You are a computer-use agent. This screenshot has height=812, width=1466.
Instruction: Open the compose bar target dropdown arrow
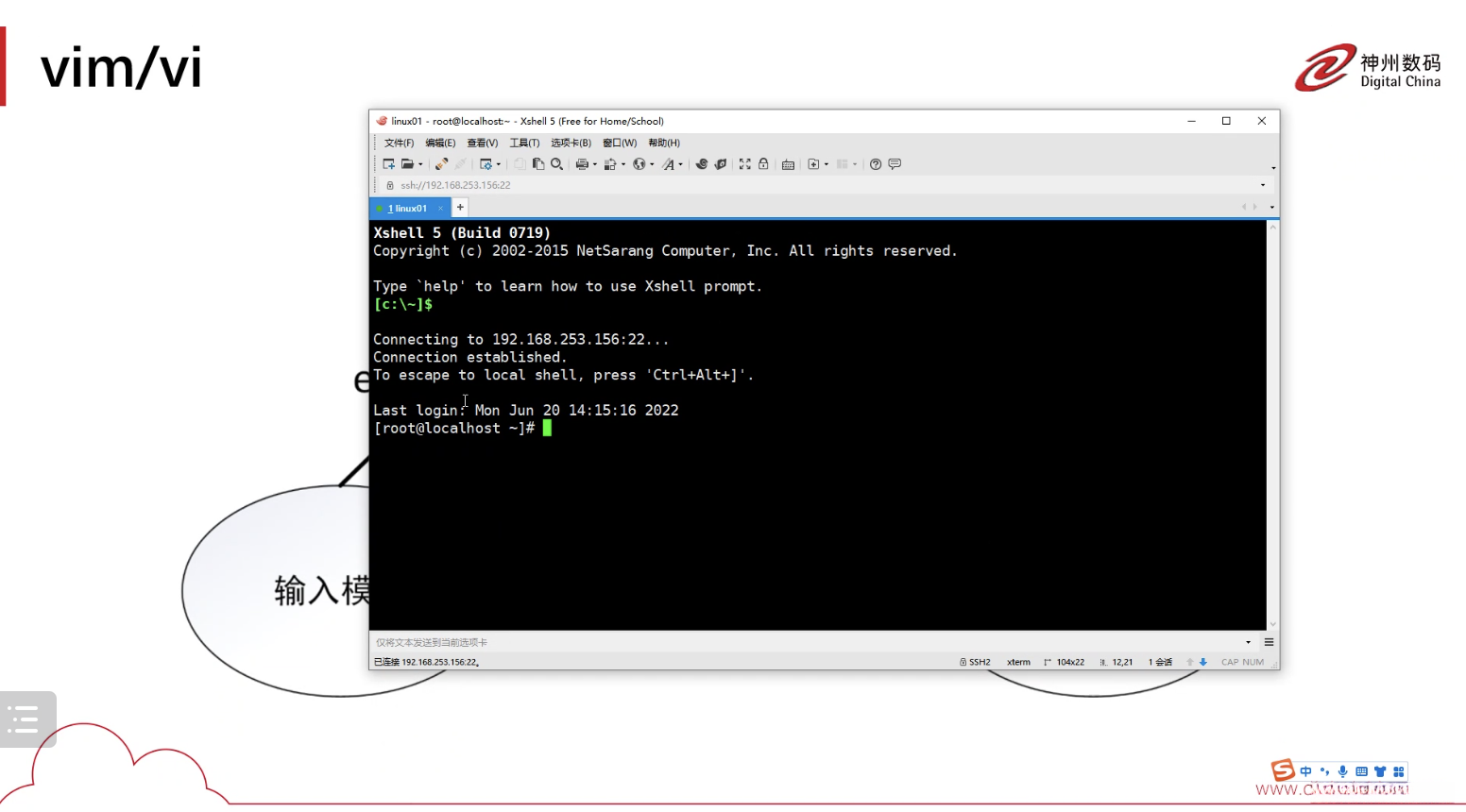coord(1248,642)
